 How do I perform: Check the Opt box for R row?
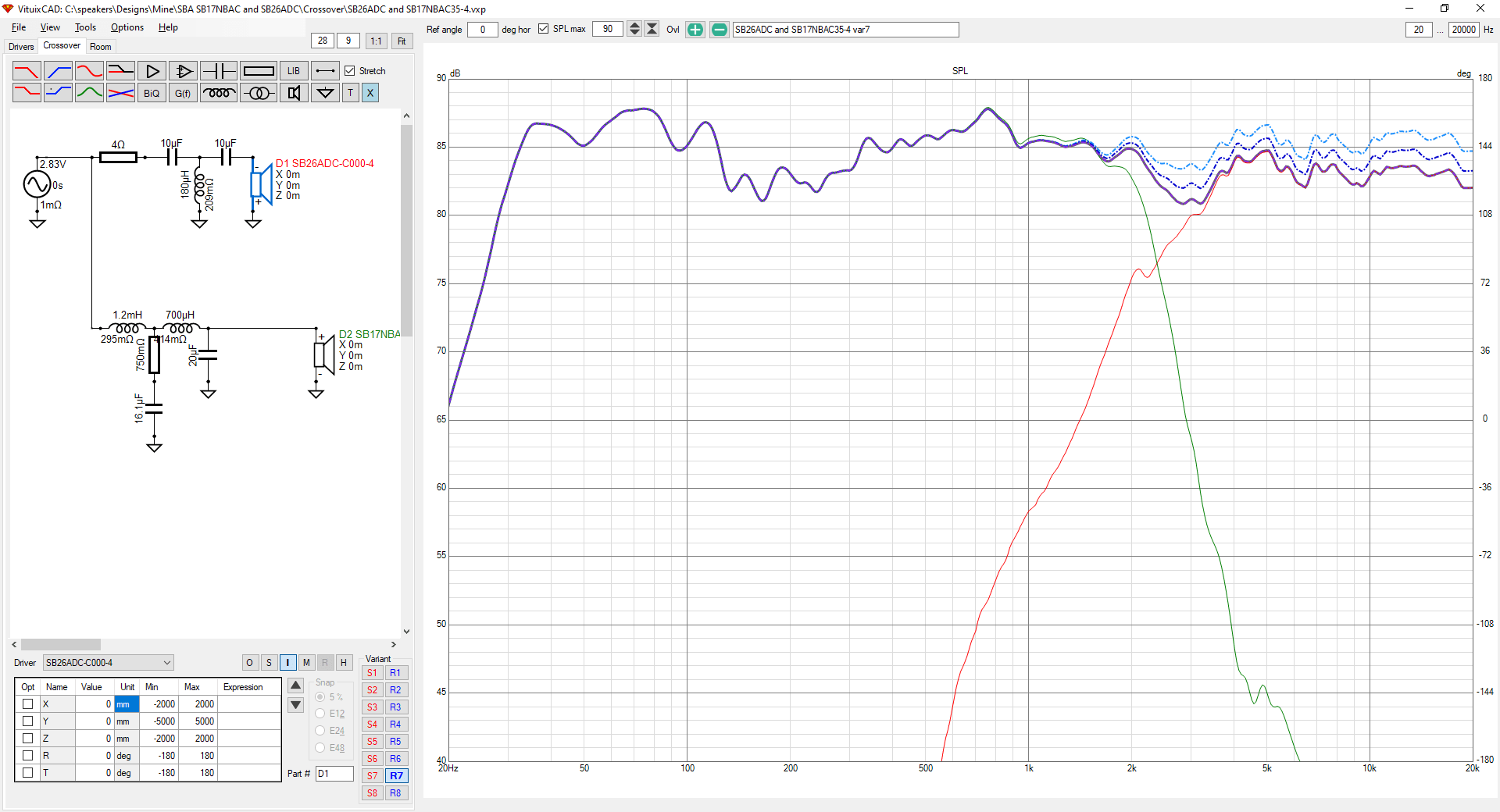(28, 755)
